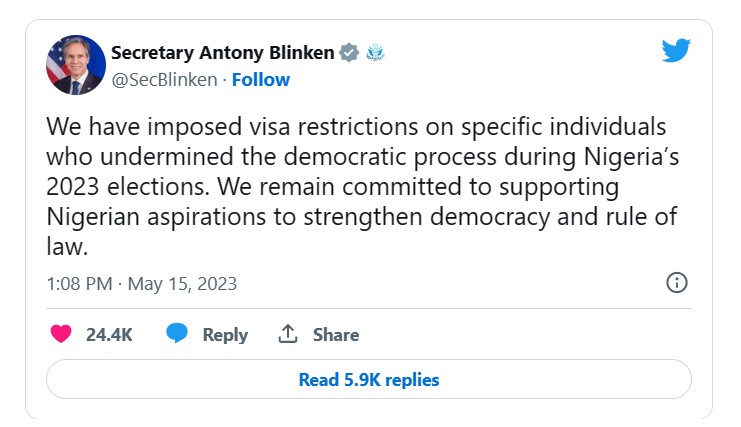
Task: Click the blue verified badge
Action: tap(349, 52)
